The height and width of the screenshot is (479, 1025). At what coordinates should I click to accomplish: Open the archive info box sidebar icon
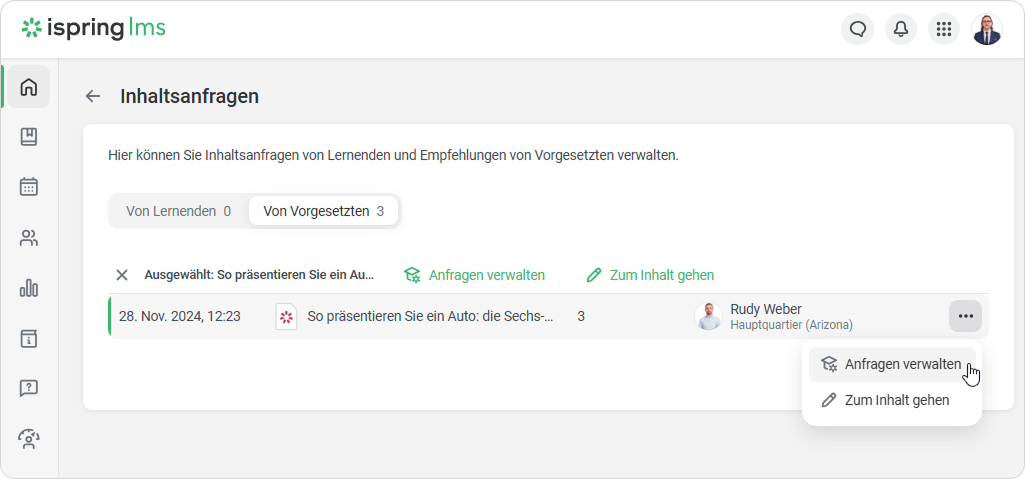point(28,338)
